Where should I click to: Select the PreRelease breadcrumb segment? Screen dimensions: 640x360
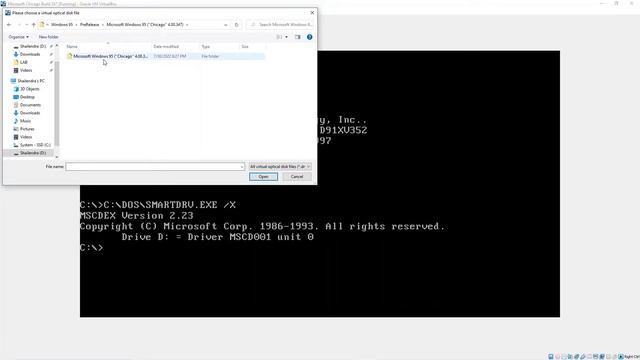click(89, 25)
